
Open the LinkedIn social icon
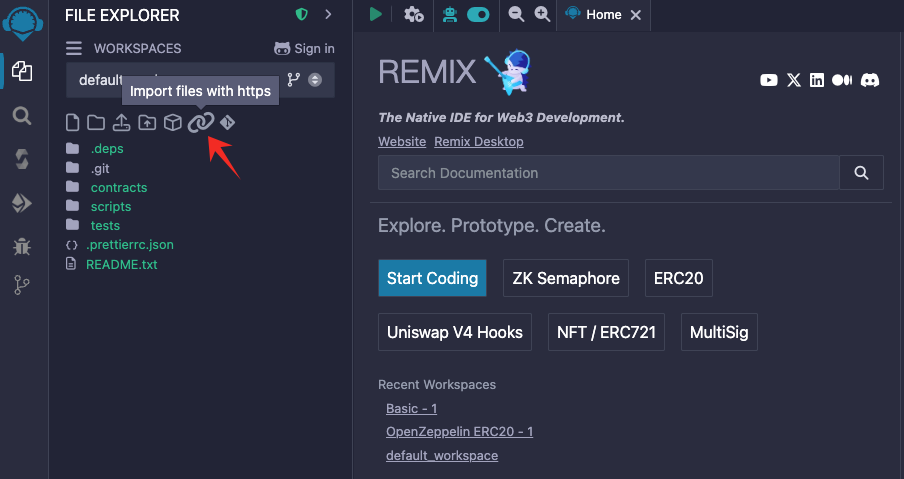(x=817, y=80)
